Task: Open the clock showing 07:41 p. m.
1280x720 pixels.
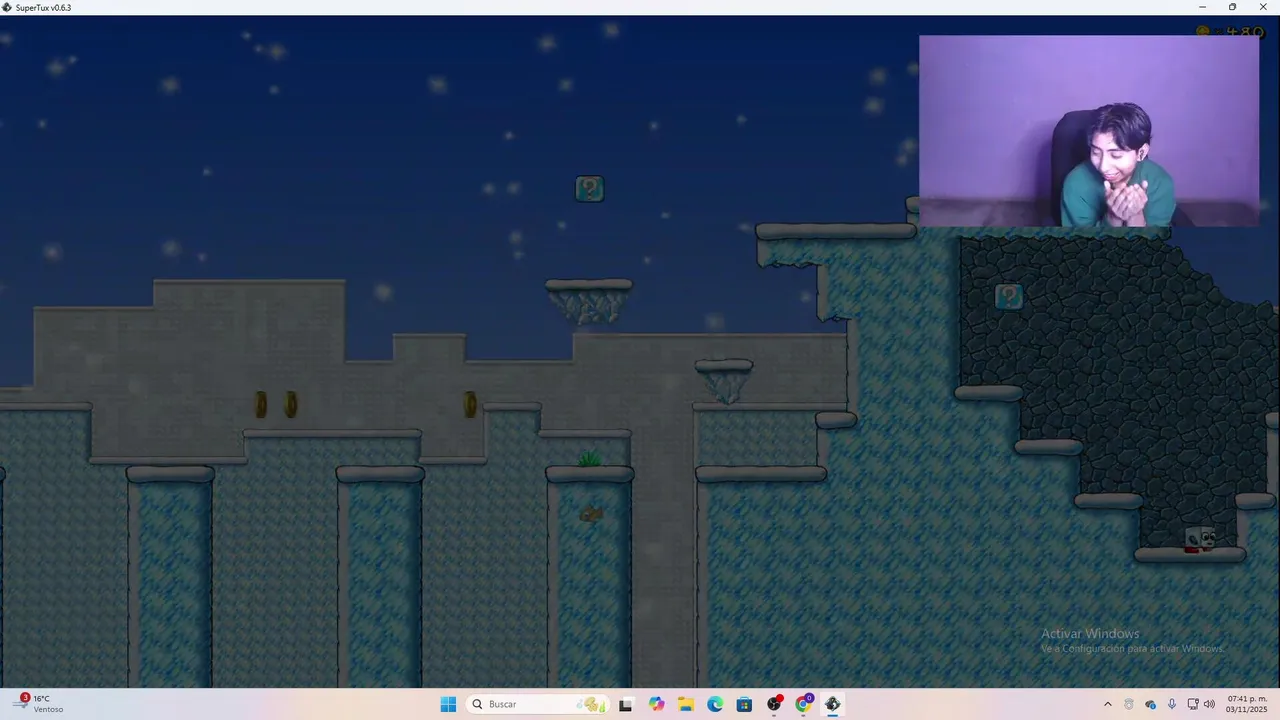Action: pos(1247,704)
